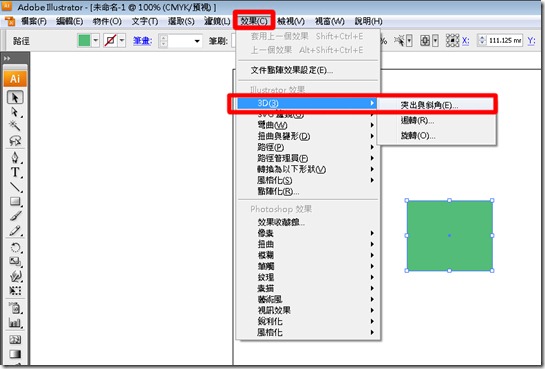This screenshot has height=369, width=545.
Task: Open the 筆畫 stroke panel link
Action: [142, 41]
